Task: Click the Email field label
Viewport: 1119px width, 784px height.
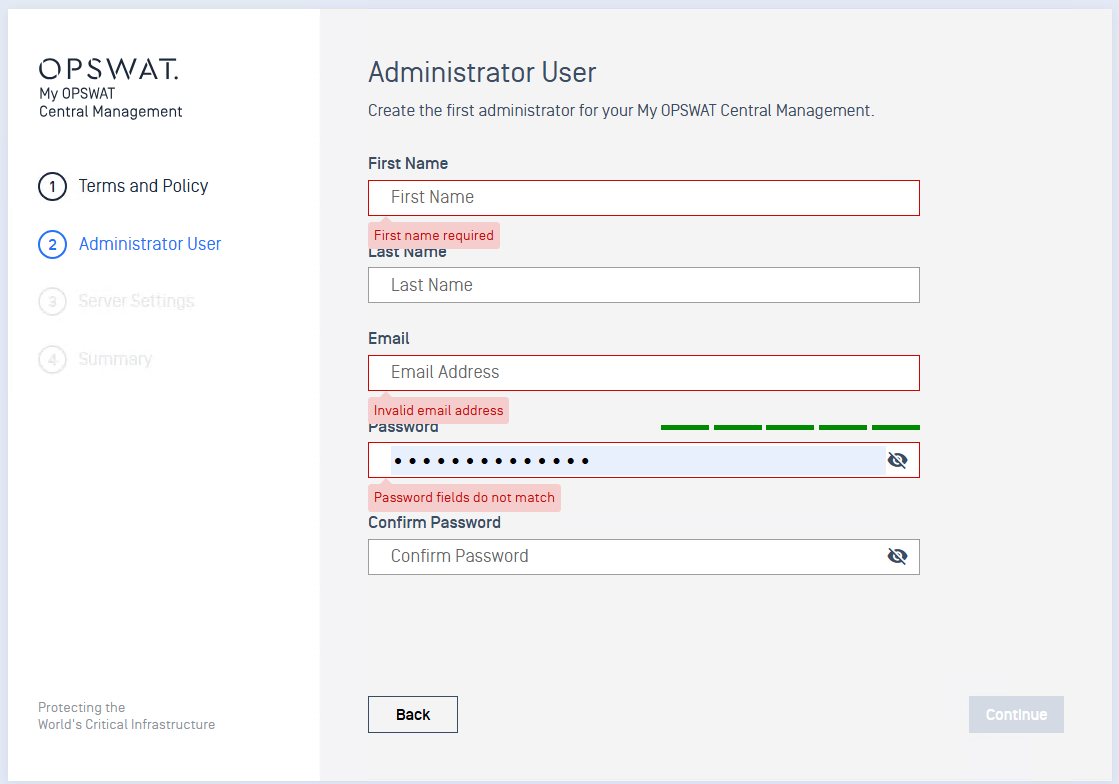Action: (x=389, y=338)
